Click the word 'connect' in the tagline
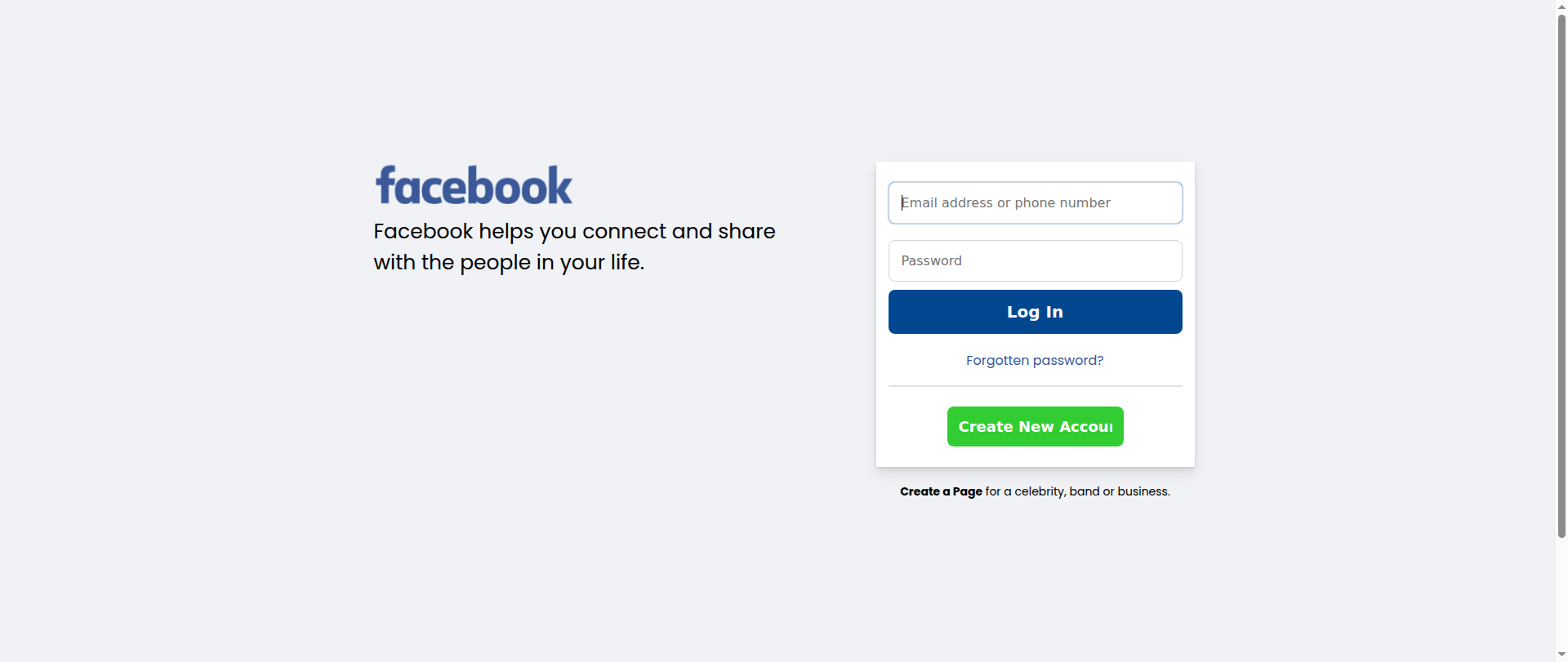This screenshot has height=662, width=1568. tap(624, 231)
